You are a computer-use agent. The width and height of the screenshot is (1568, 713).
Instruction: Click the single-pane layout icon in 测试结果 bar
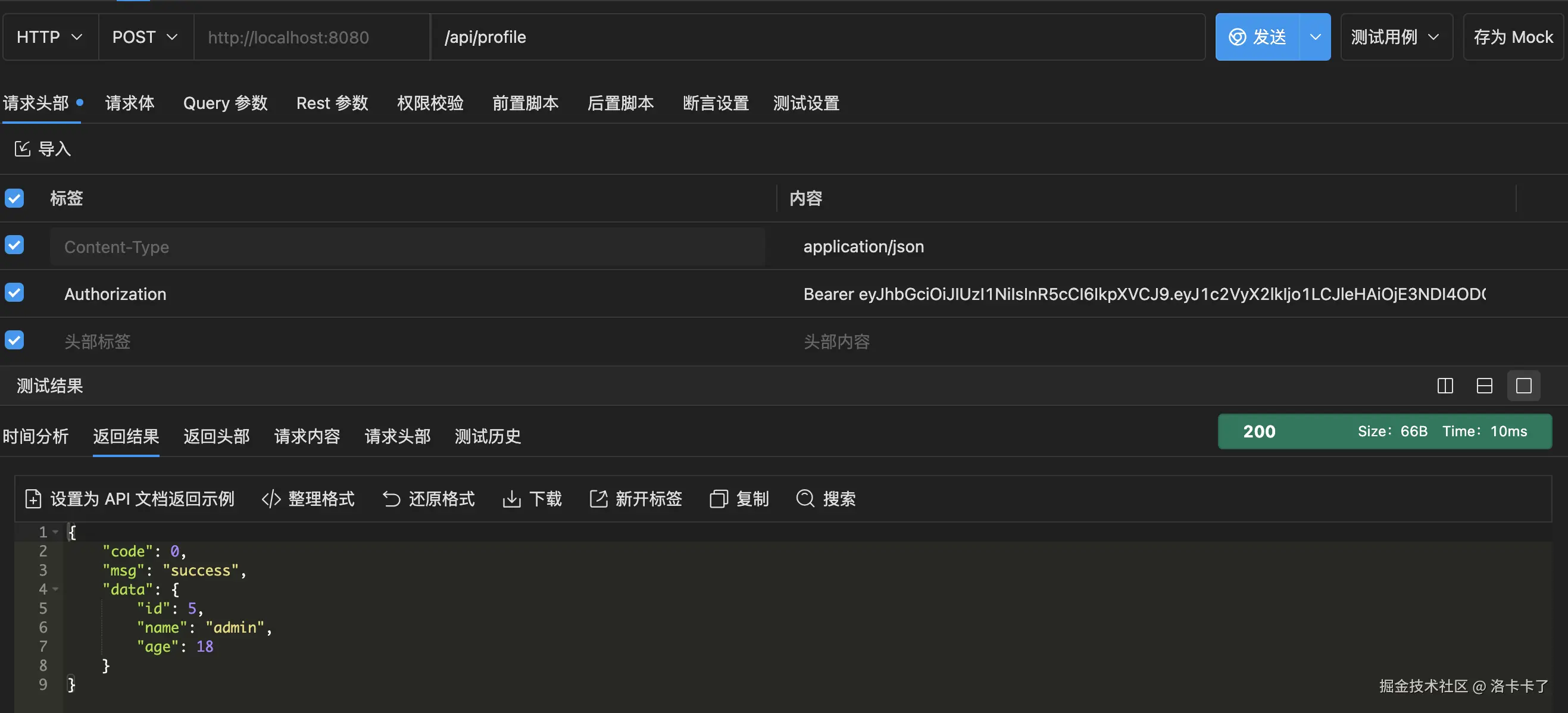[x=1523, y=386]
